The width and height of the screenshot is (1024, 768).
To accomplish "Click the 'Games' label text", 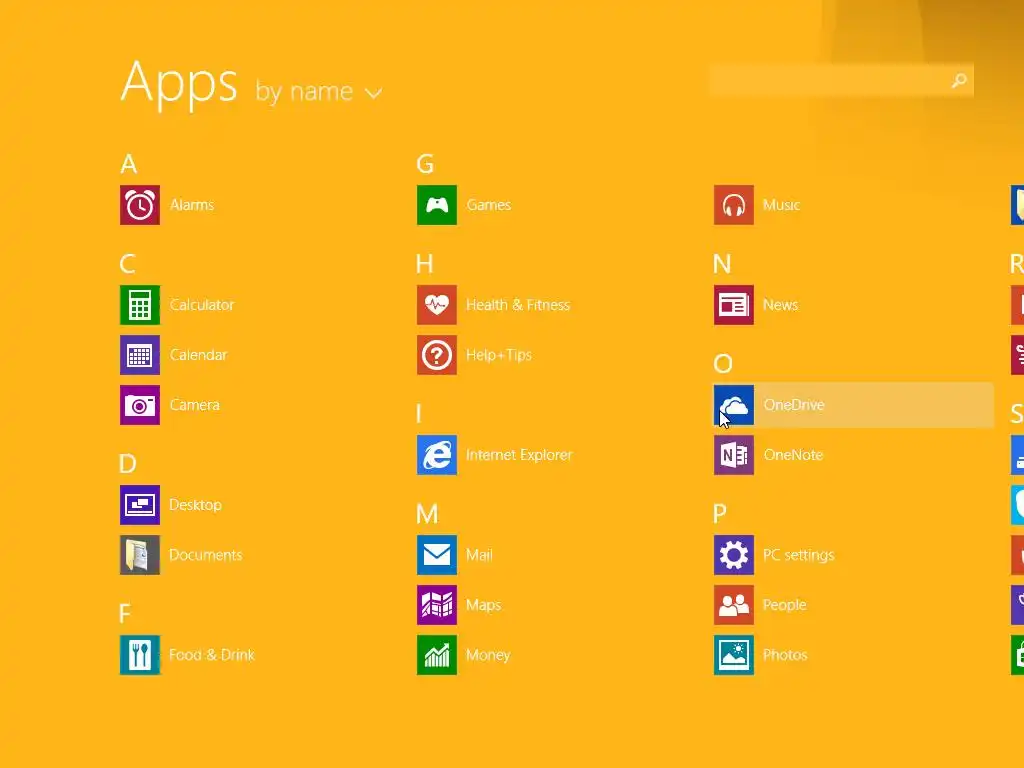I will coord(488,205).
